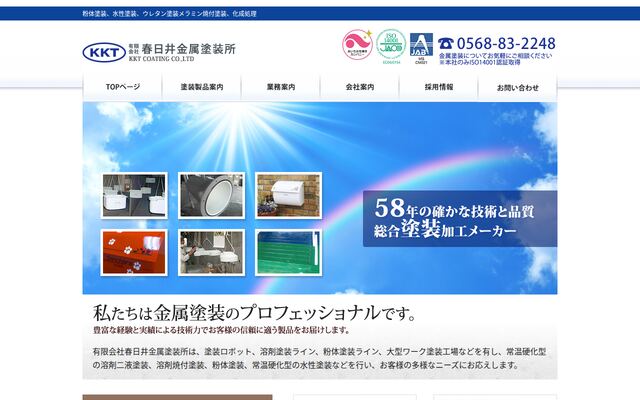
Task: Click KKT COATING CO.,LTD text
Action: tap(162, 59)
